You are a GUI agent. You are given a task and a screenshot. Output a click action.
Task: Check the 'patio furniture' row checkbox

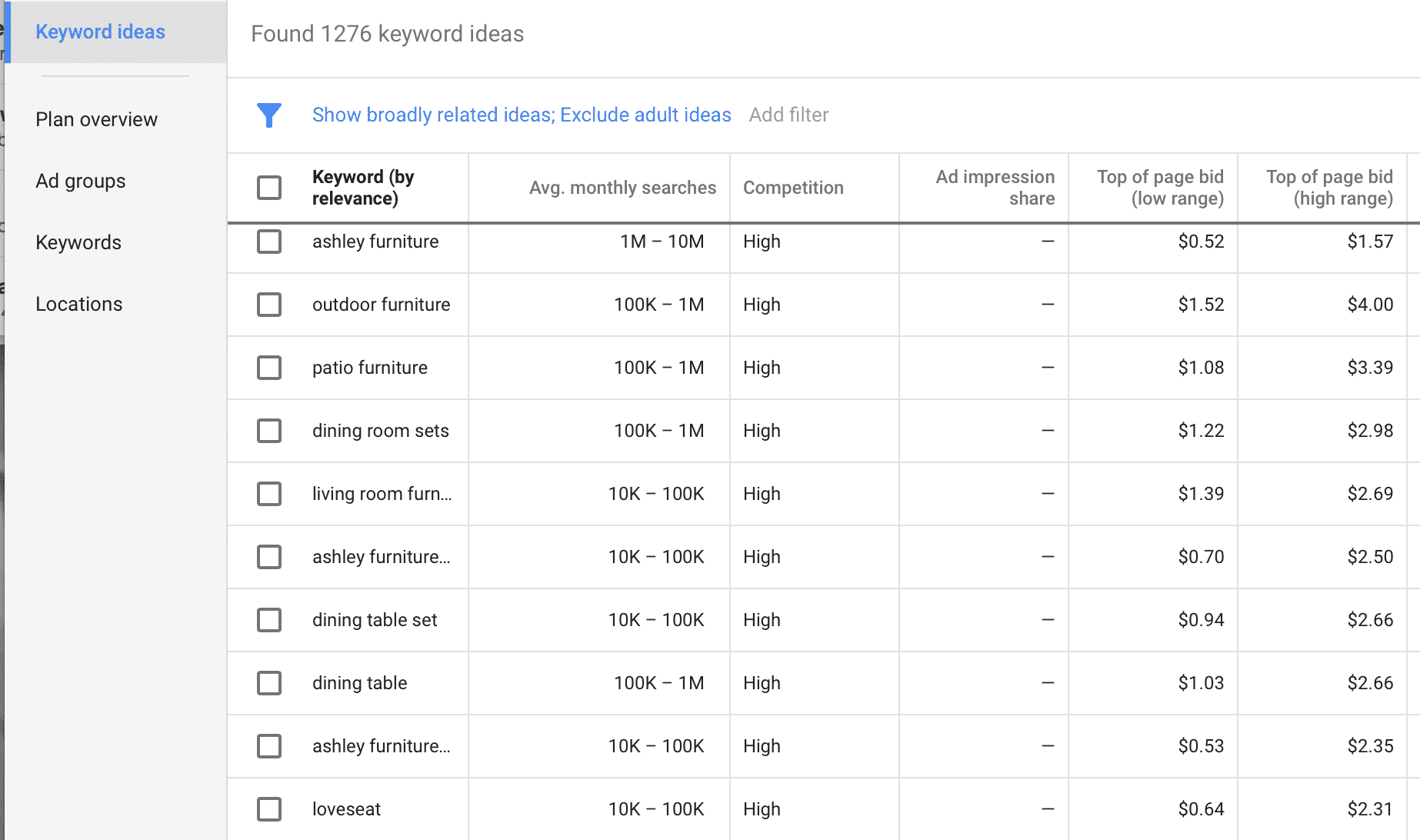click(269, 368)
